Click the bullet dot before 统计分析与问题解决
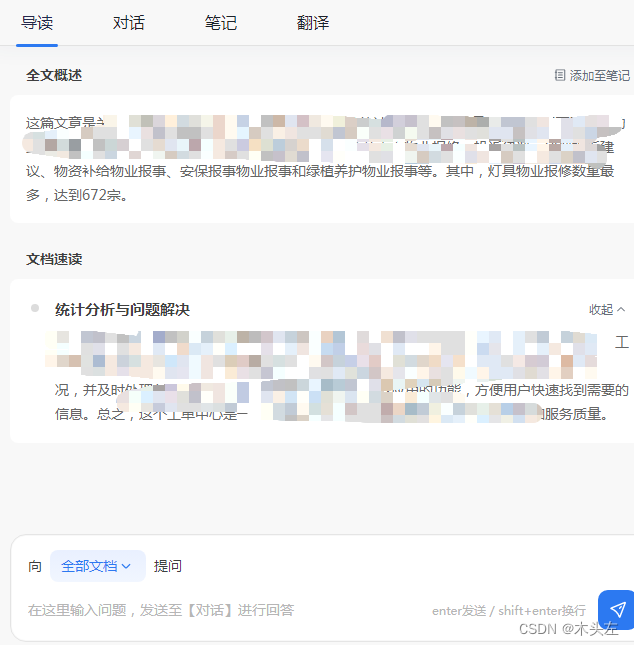634x645 pixels. click(x=35, y=308)
